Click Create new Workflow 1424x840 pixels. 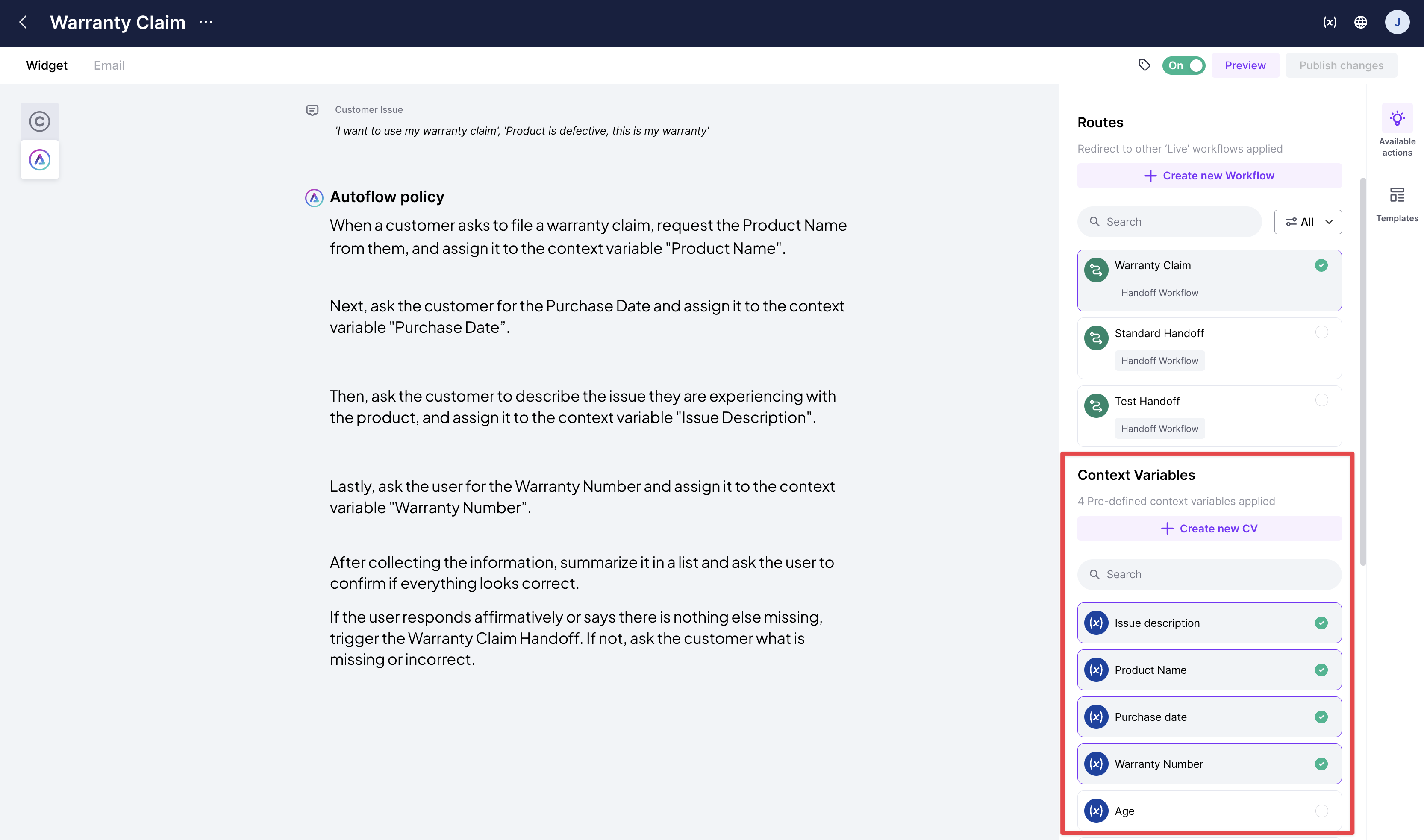(1209, 176)
